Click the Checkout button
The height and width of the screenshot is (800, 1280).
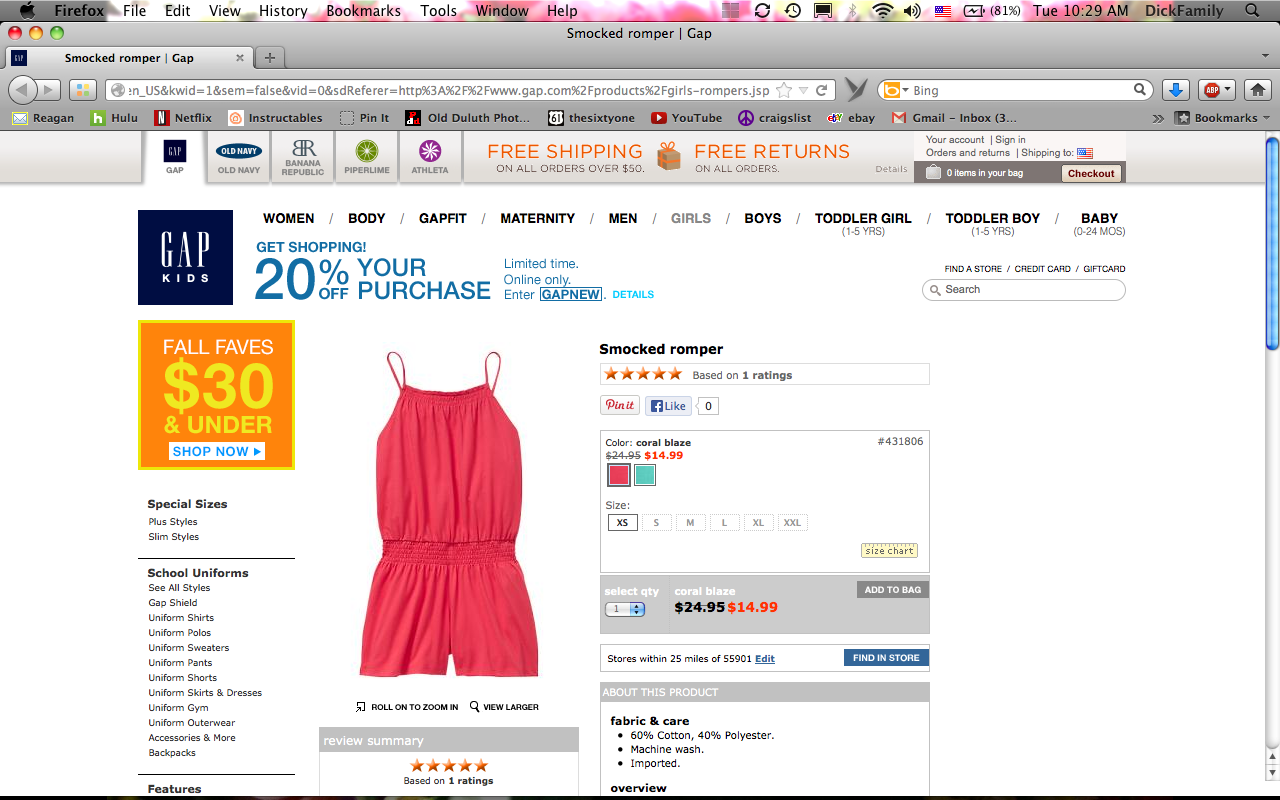[x=1091, y=173]
